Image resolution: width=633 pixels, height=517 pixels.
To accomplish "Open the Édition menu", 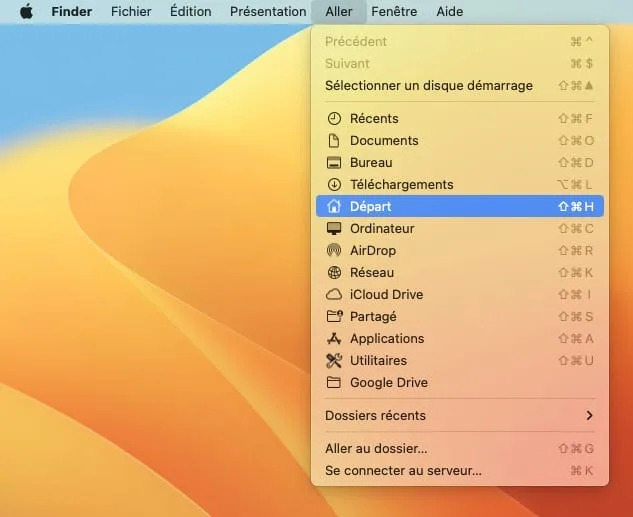I will coord(191,12).
